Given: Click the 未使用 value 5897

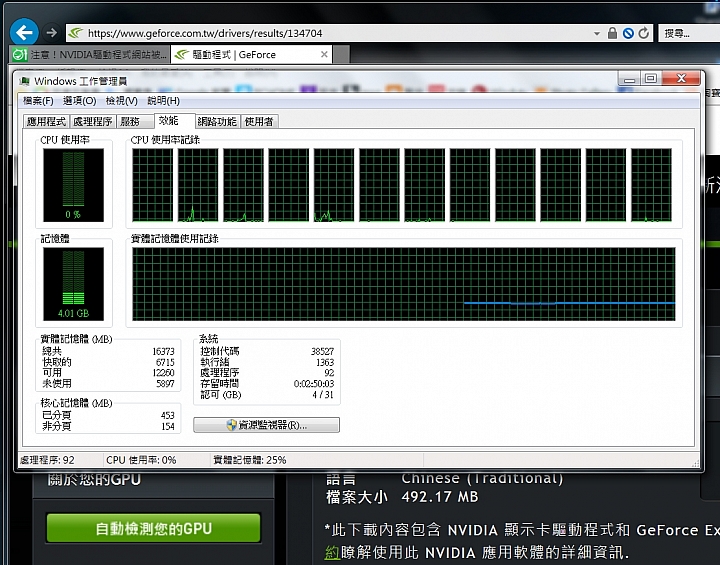Looking at the screenshot, I should point(165,383).
